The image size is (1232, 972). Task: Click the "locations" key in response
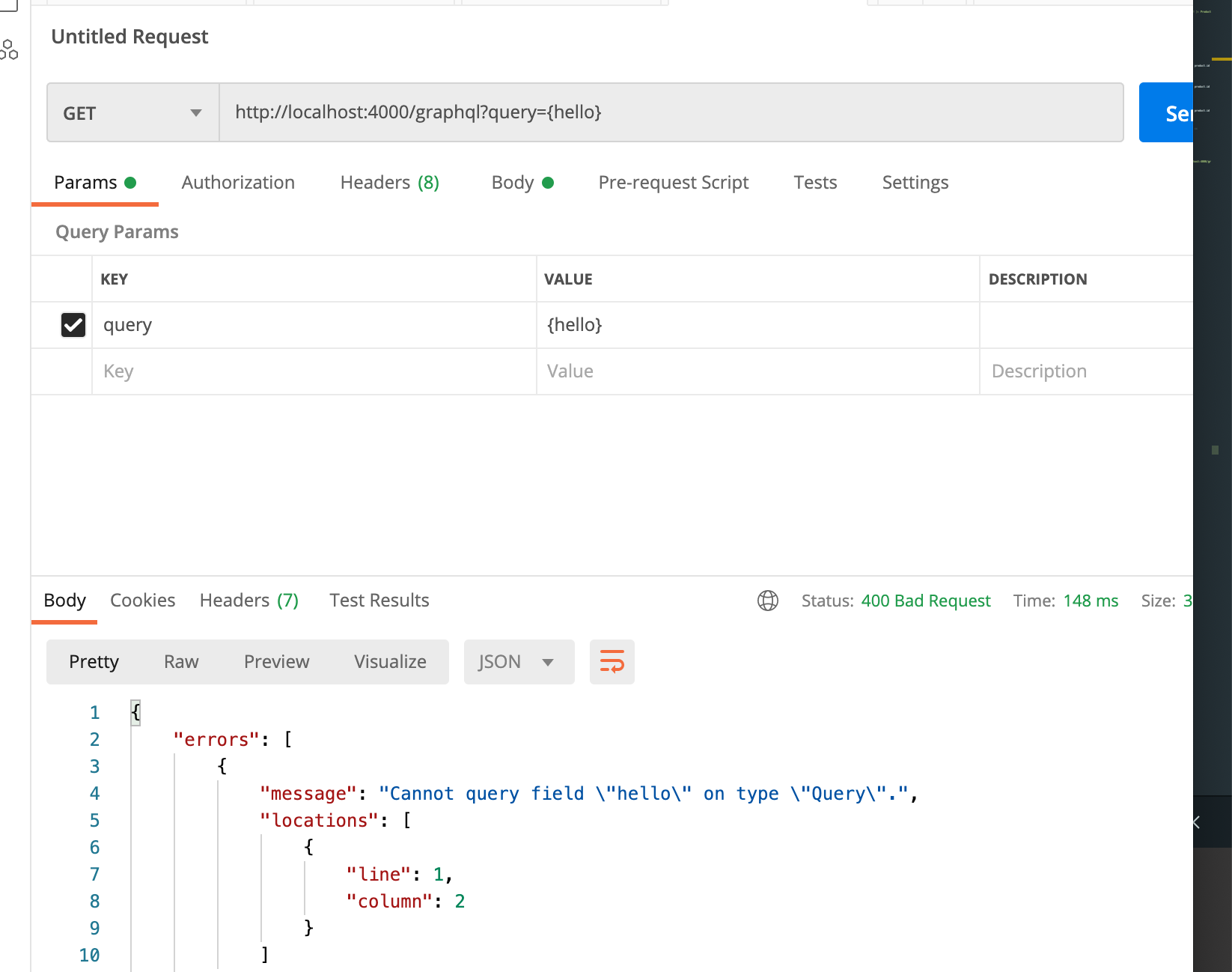(320, 821)
